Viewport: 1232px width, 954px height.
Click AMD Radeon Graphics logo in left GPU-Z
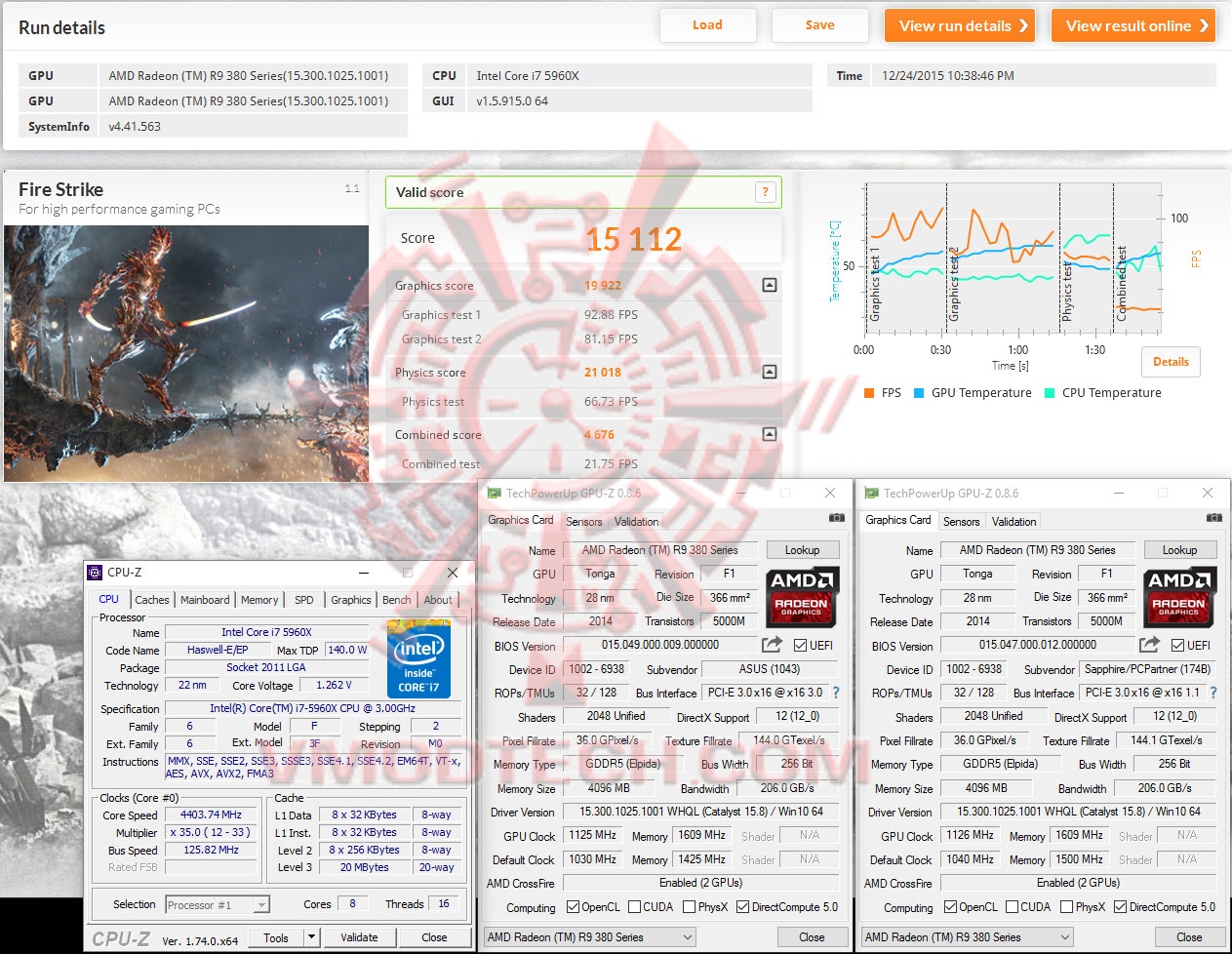(801, 596)
